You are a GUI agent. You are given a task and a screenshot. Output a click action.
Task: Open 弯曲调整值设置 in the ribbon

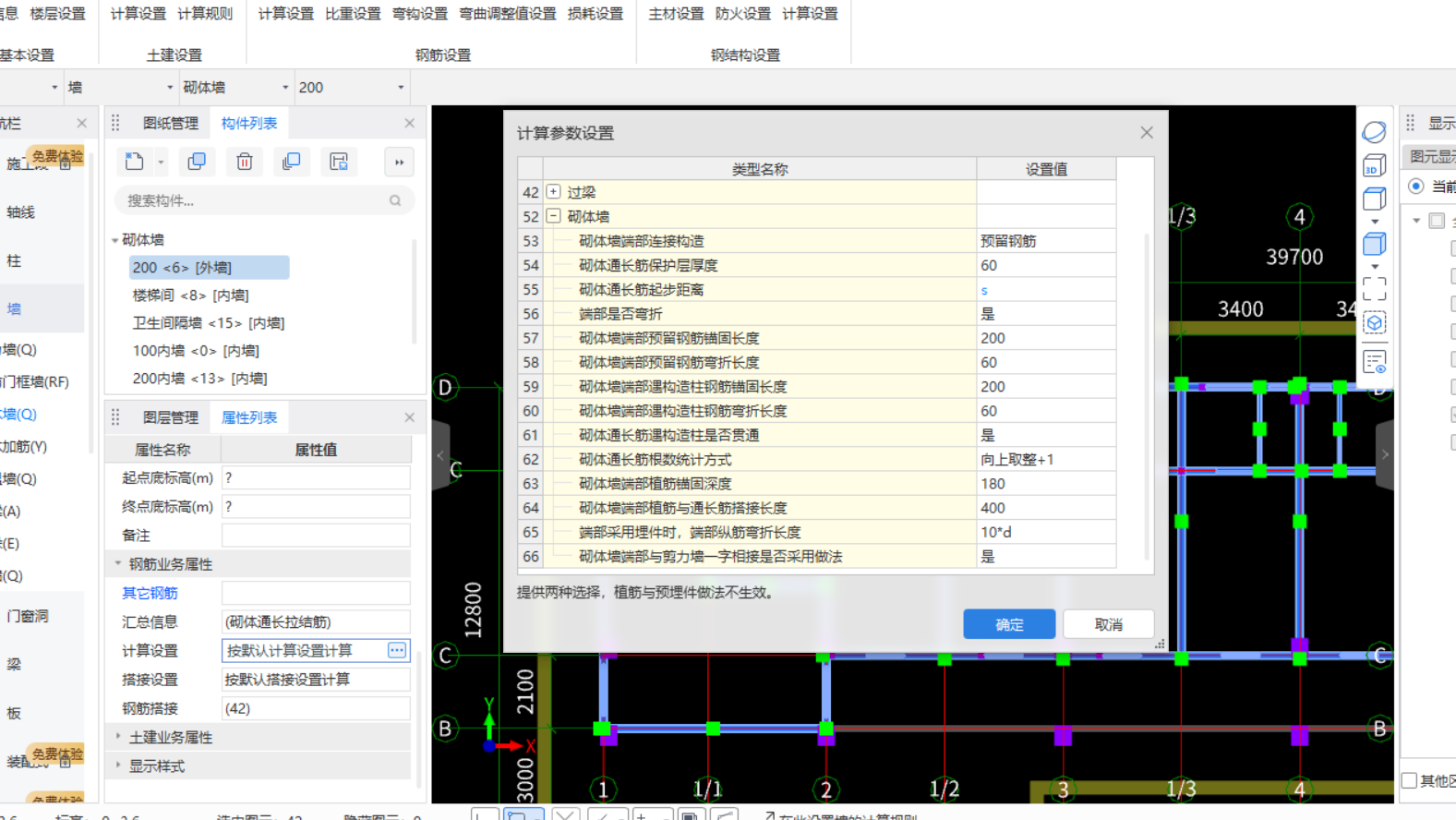[508, 14]
